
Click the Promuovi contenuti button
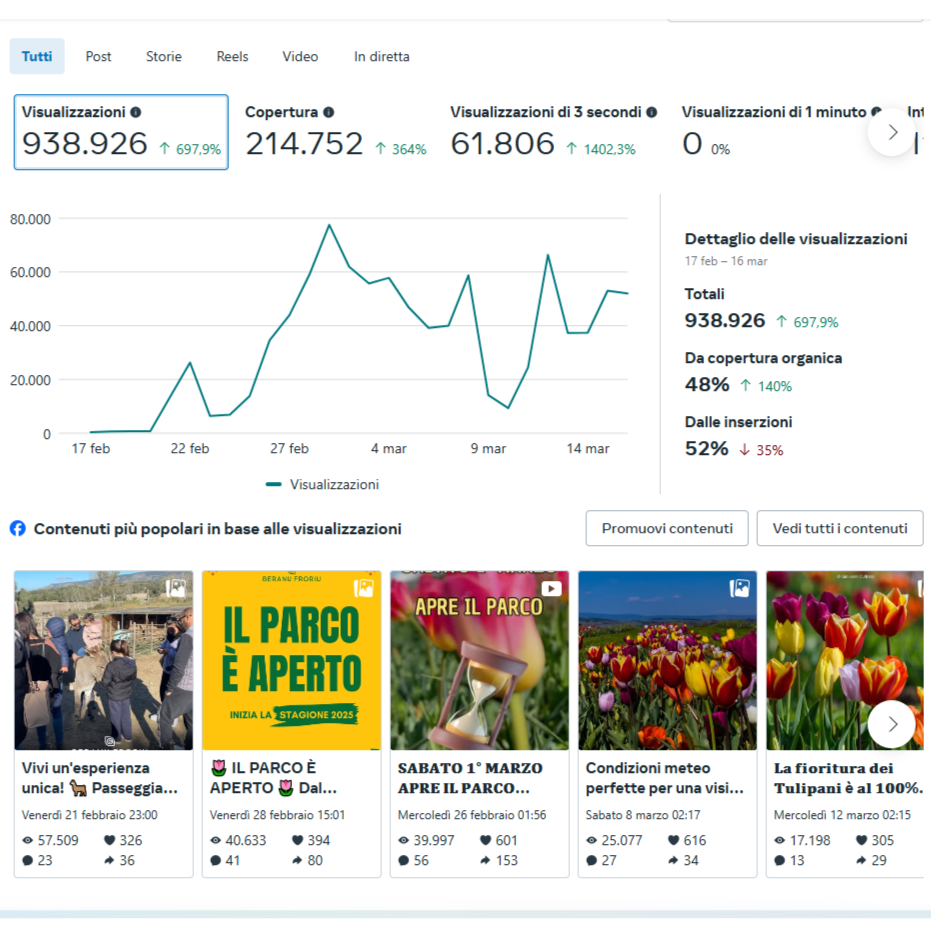(666, 528)
